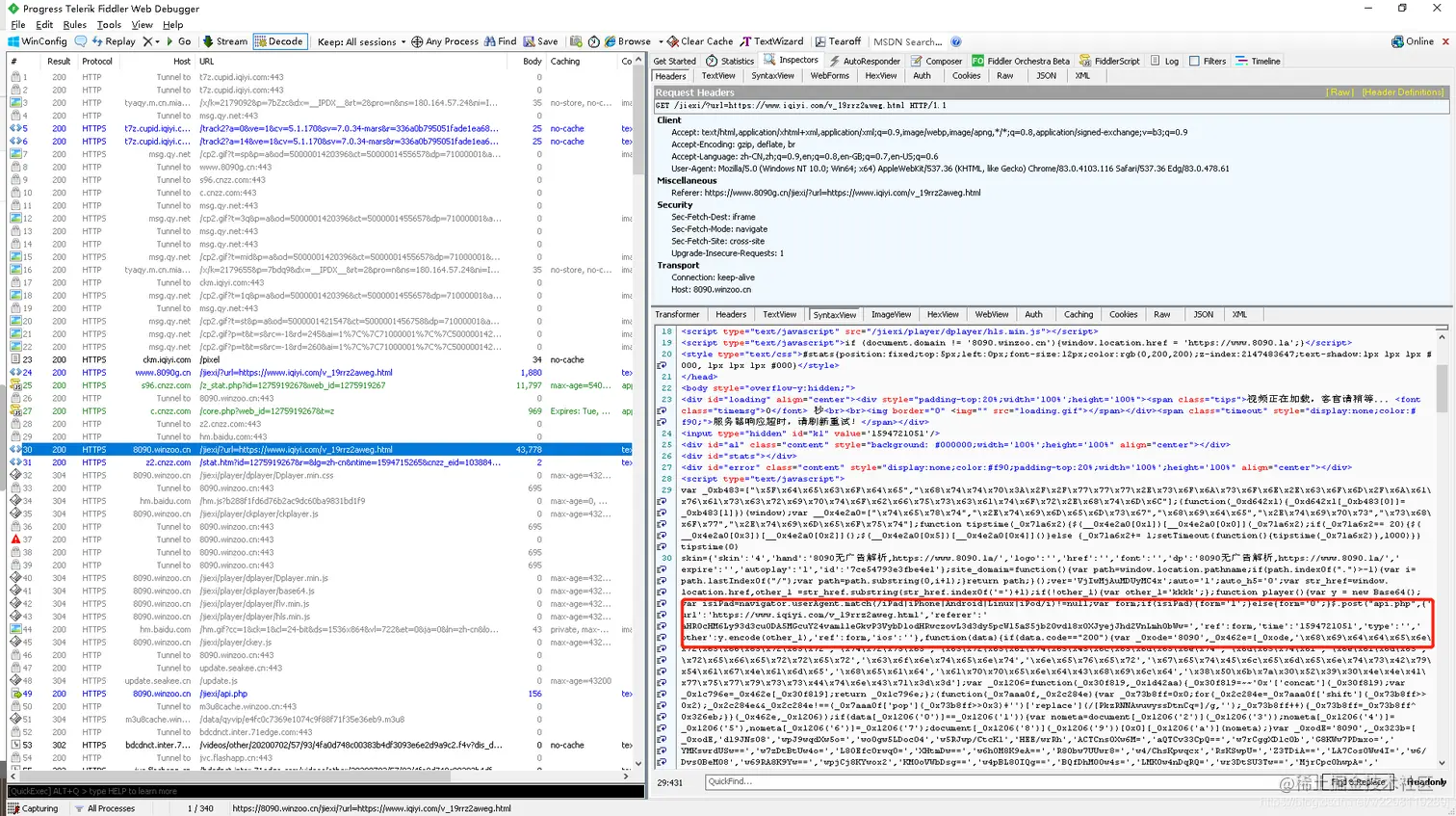Viewport: 1456px width, 816px height.
Task: Open the Timeline tab
Action: point(1259,61)
